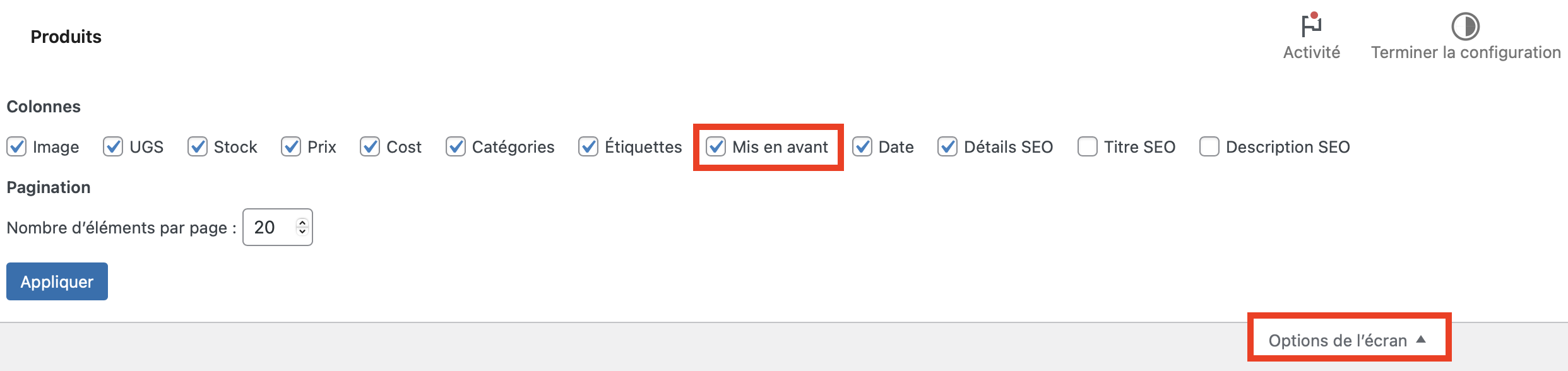1568x371 pixels.
Task: Click the Terminer la configuration progress icon
Action: point(1465,26)
